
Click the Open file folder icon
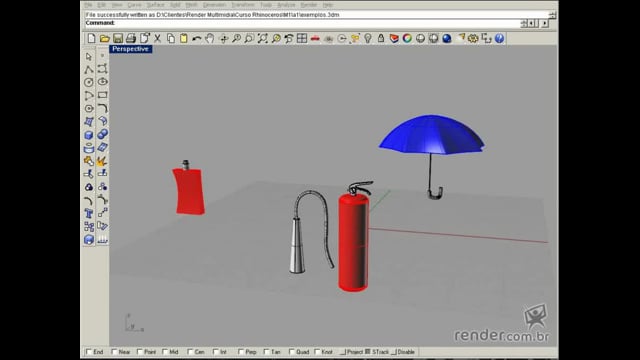104,38
